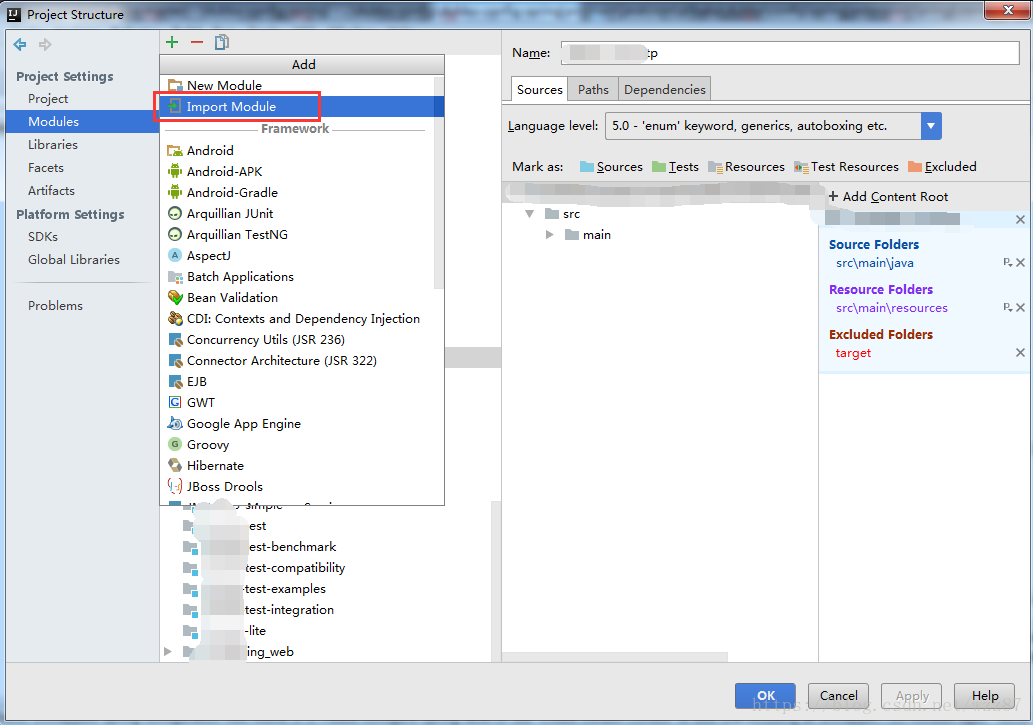Select the main folder
This screenshot has width=1033, height=725.
click(x=588, y=235)
